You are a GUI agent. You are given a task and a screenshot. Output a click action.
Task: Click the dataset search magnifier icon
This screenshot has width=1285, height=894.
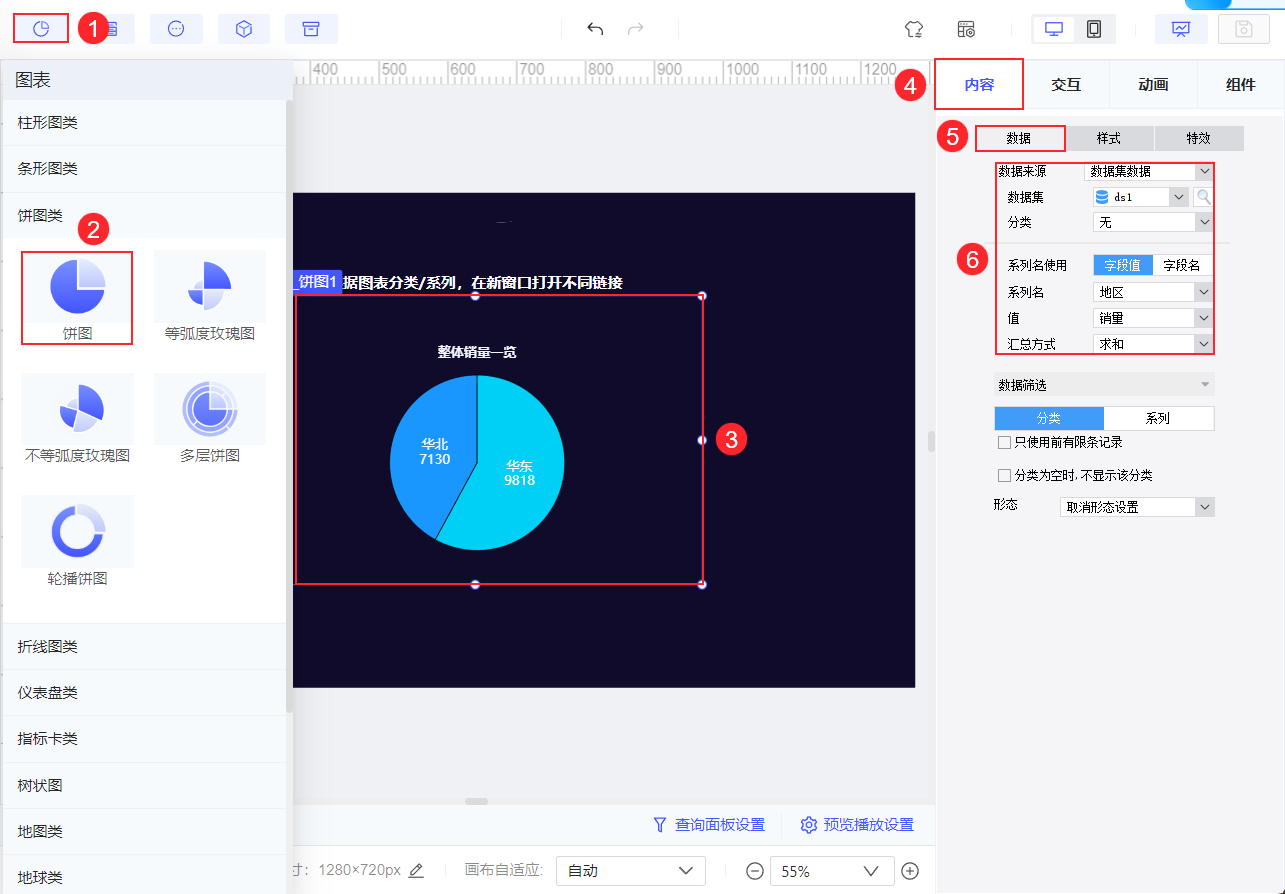tap(1203, 197)
